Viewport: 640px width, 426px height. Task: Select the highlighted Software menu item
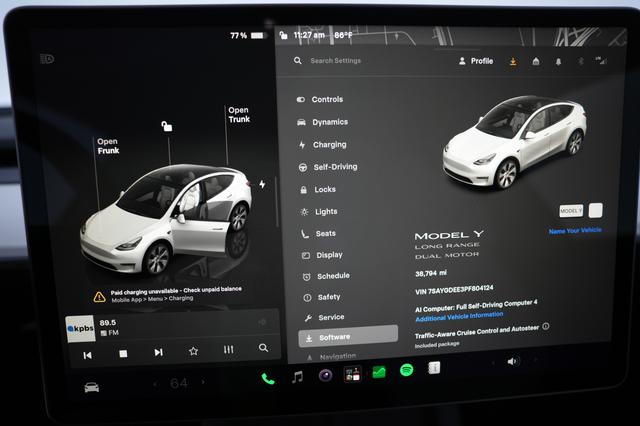click(x=348, y=336)
